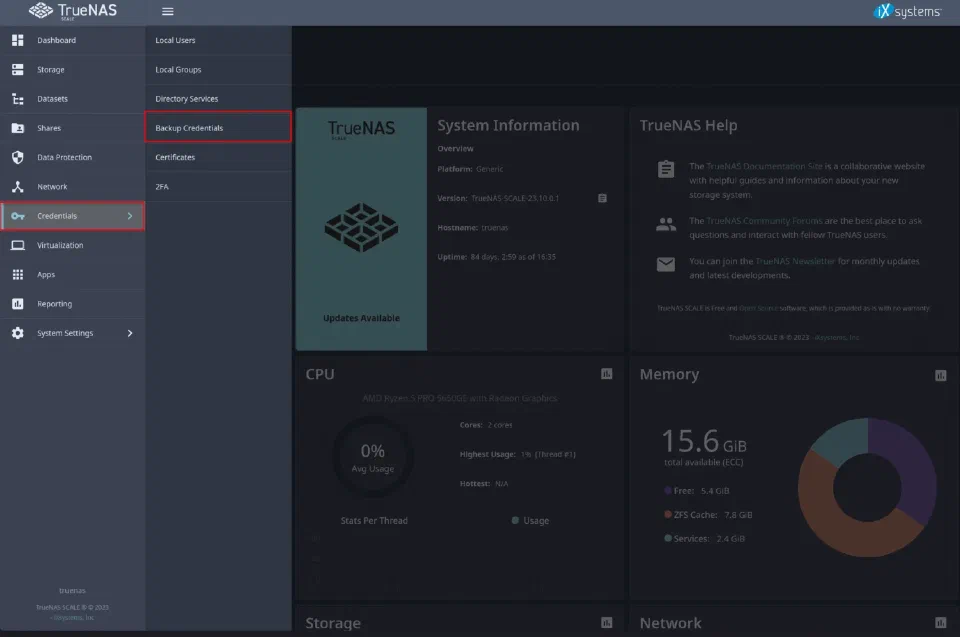Click iXsystems link in sidebar footer

coord(72,617)
